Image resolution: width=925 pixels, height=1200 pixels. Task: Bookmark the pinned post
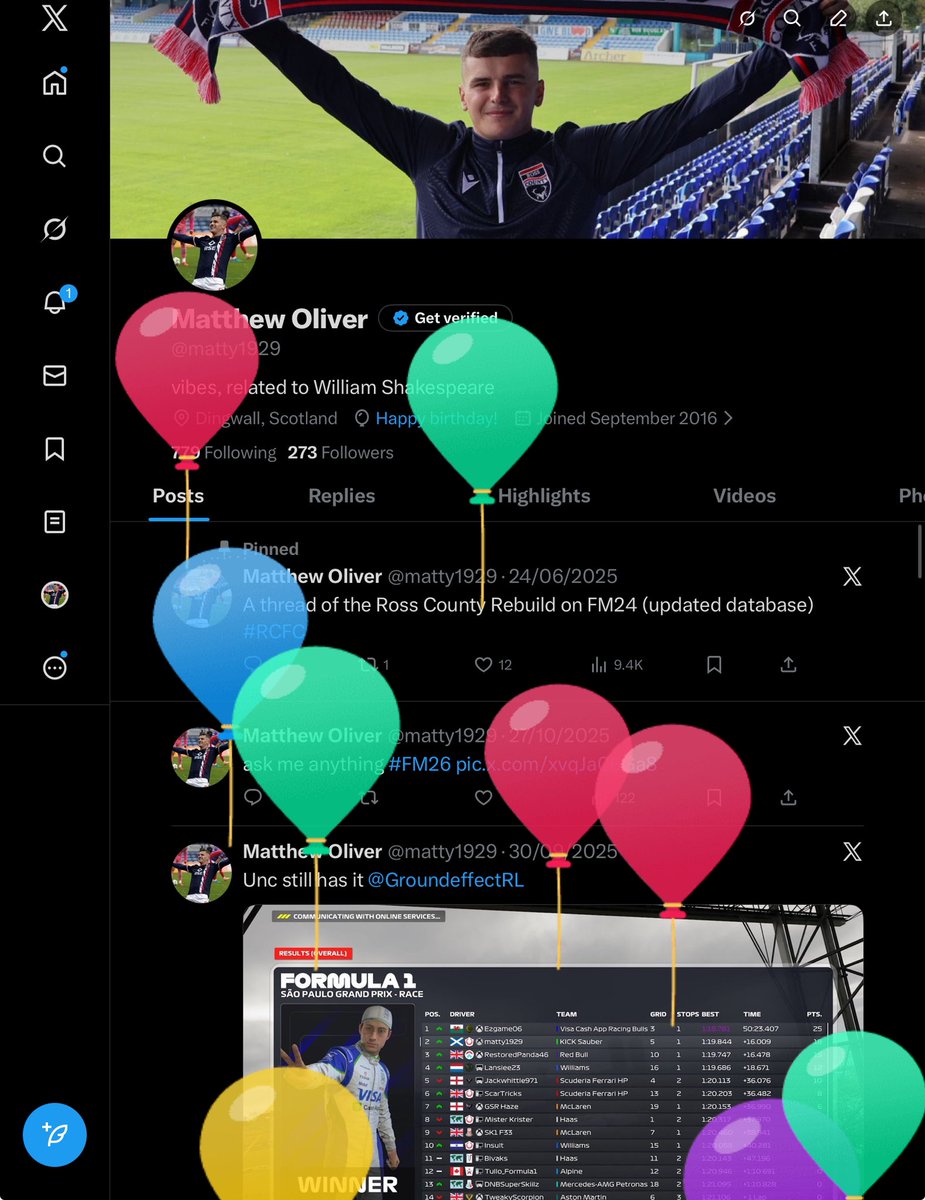(714, 664)
